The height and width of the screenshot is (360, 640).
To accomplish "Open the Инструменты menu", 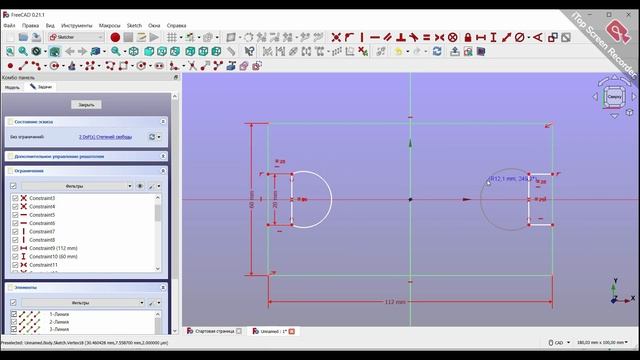I will pos(77,25).
